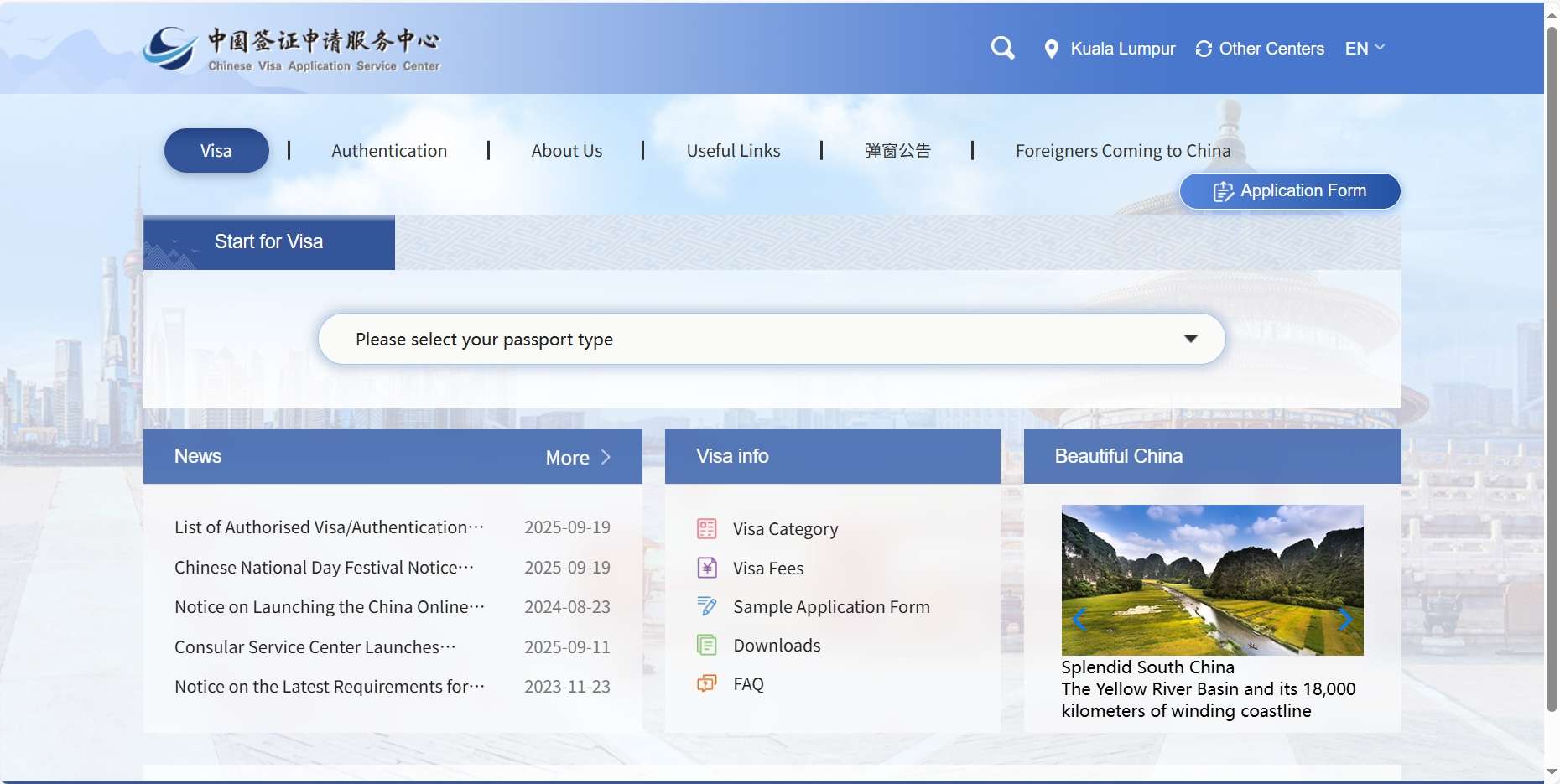Open the About Us menu
Image resolution: width=1560 pixels, height=784 pixels.
click(567, 151)
